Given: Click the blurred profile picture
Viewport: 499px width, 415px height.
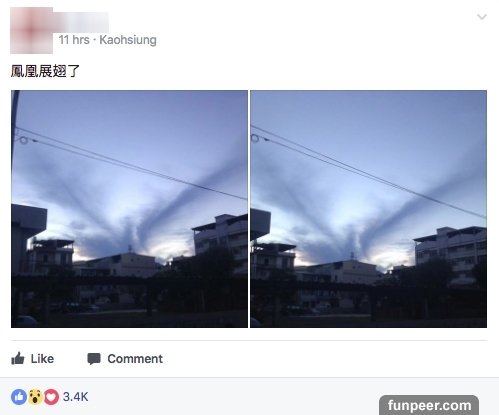Looking at the screenshot, I should click(x=31, y=30).
